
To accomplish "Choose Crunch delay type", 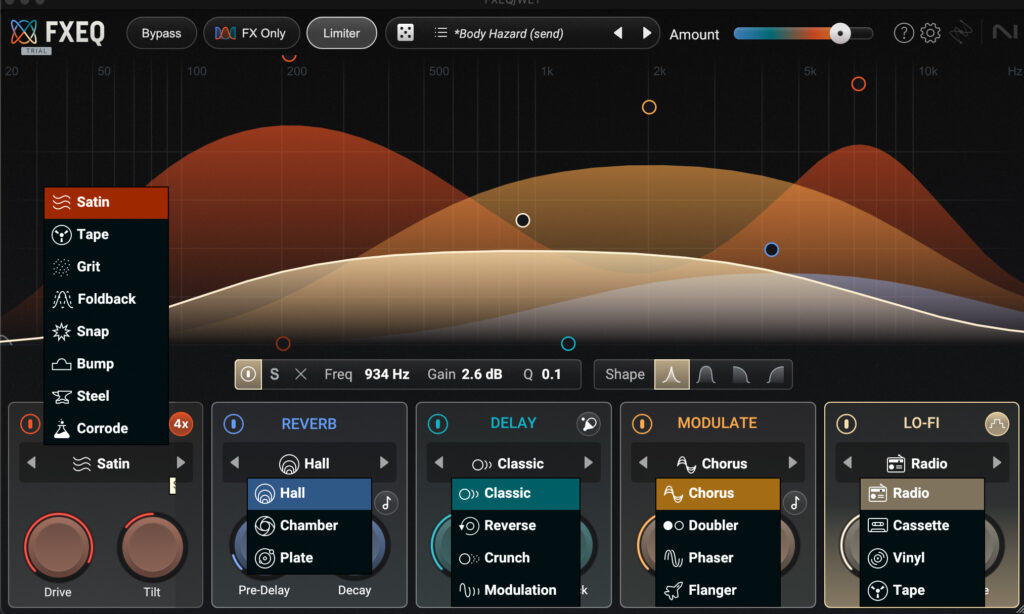I will click(x=515, y=558).
